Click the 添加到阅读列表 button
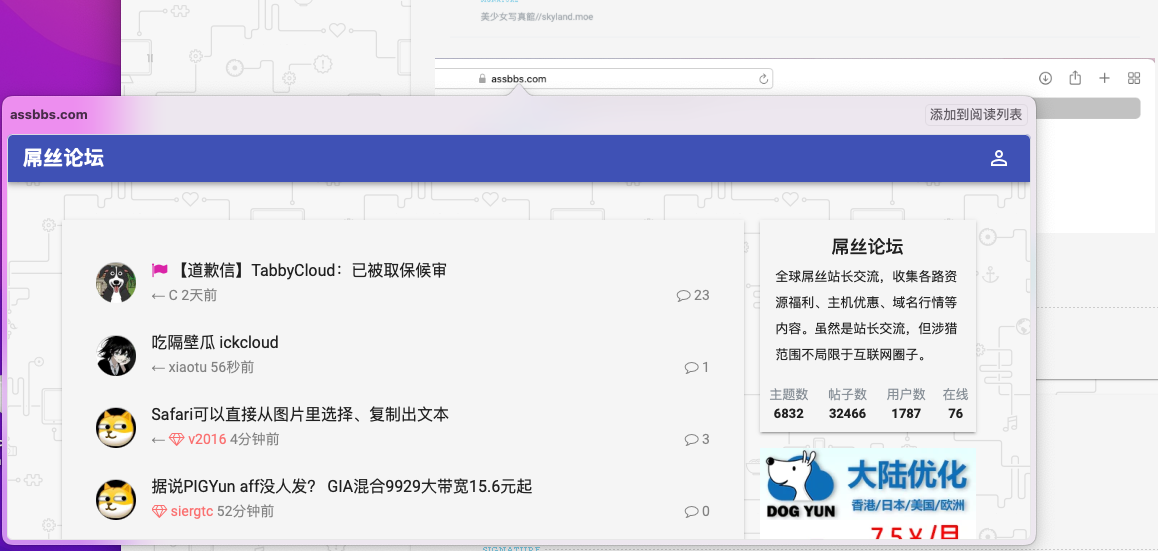Viewport: 1158px width, 551px height. pos(976,115)
